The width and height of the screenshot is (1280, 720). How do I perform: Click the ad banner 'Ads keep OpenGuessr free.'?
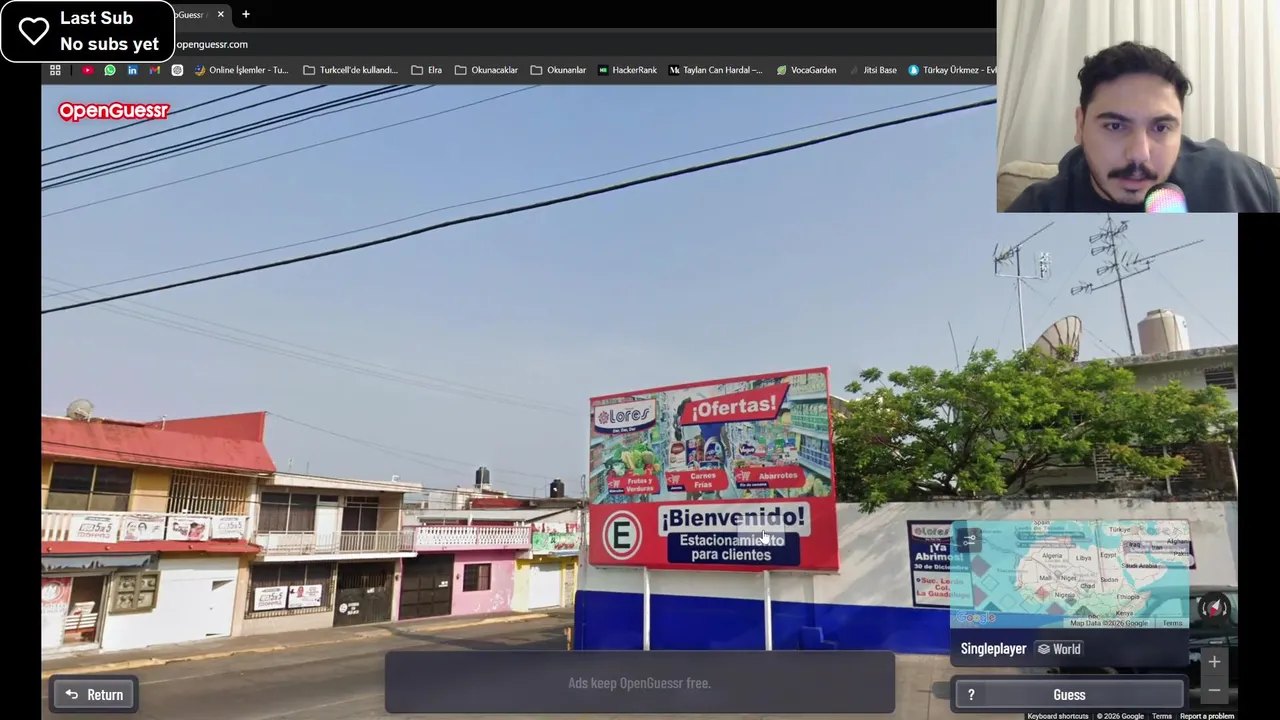pos(640,683)
